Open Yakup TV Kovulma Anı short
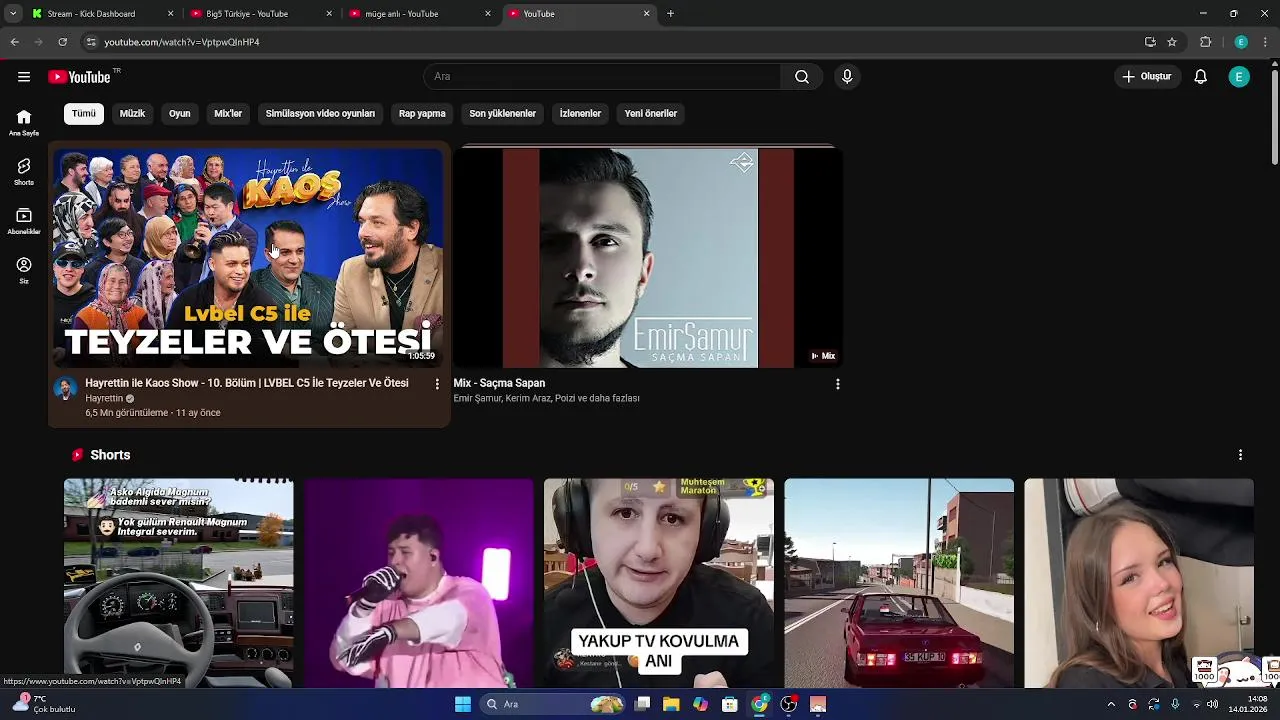1280x720 pixels. 659,583
